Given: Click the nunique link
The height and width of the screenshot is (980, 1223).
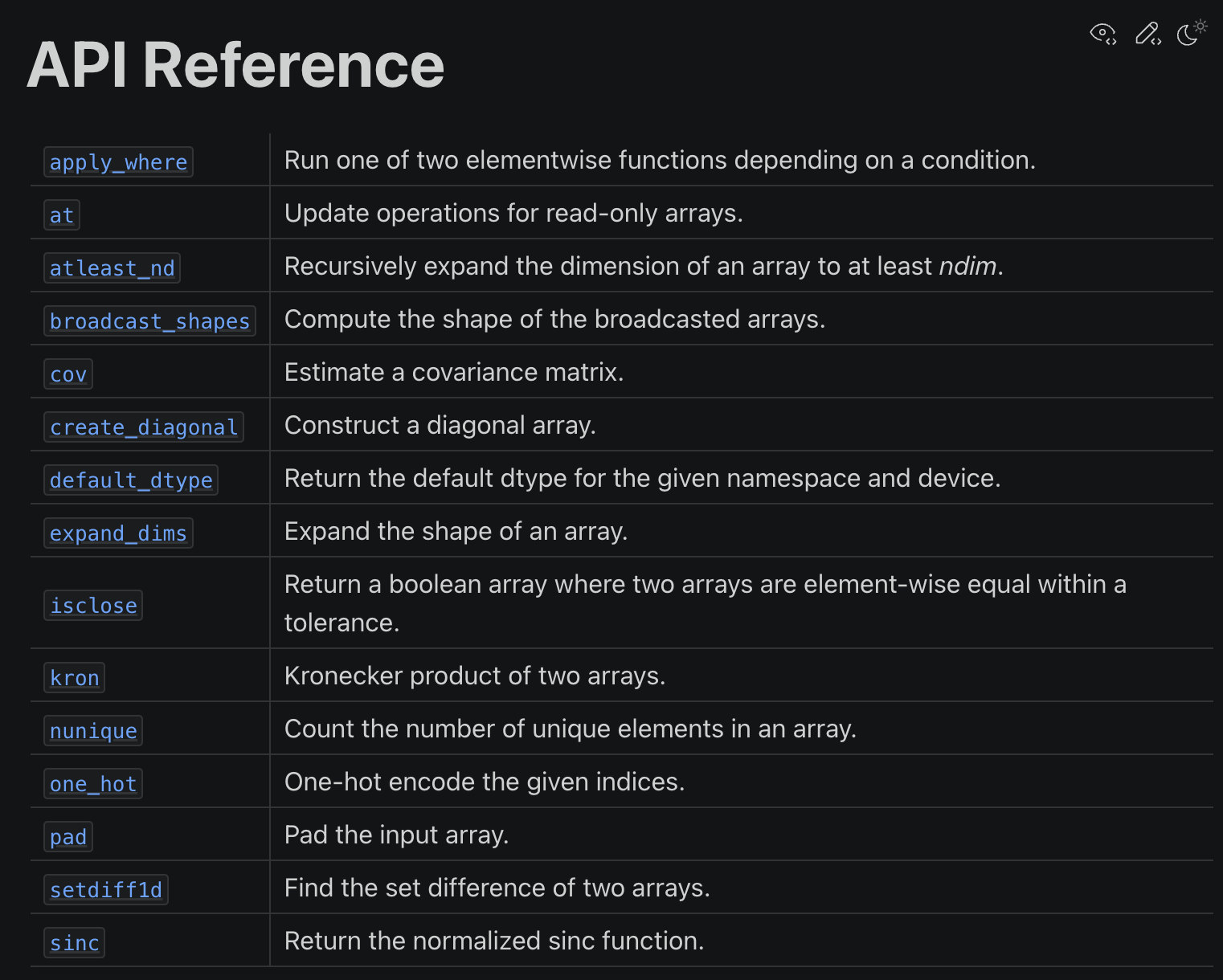Looking at the screenshot, I should (x=93, y=731).
